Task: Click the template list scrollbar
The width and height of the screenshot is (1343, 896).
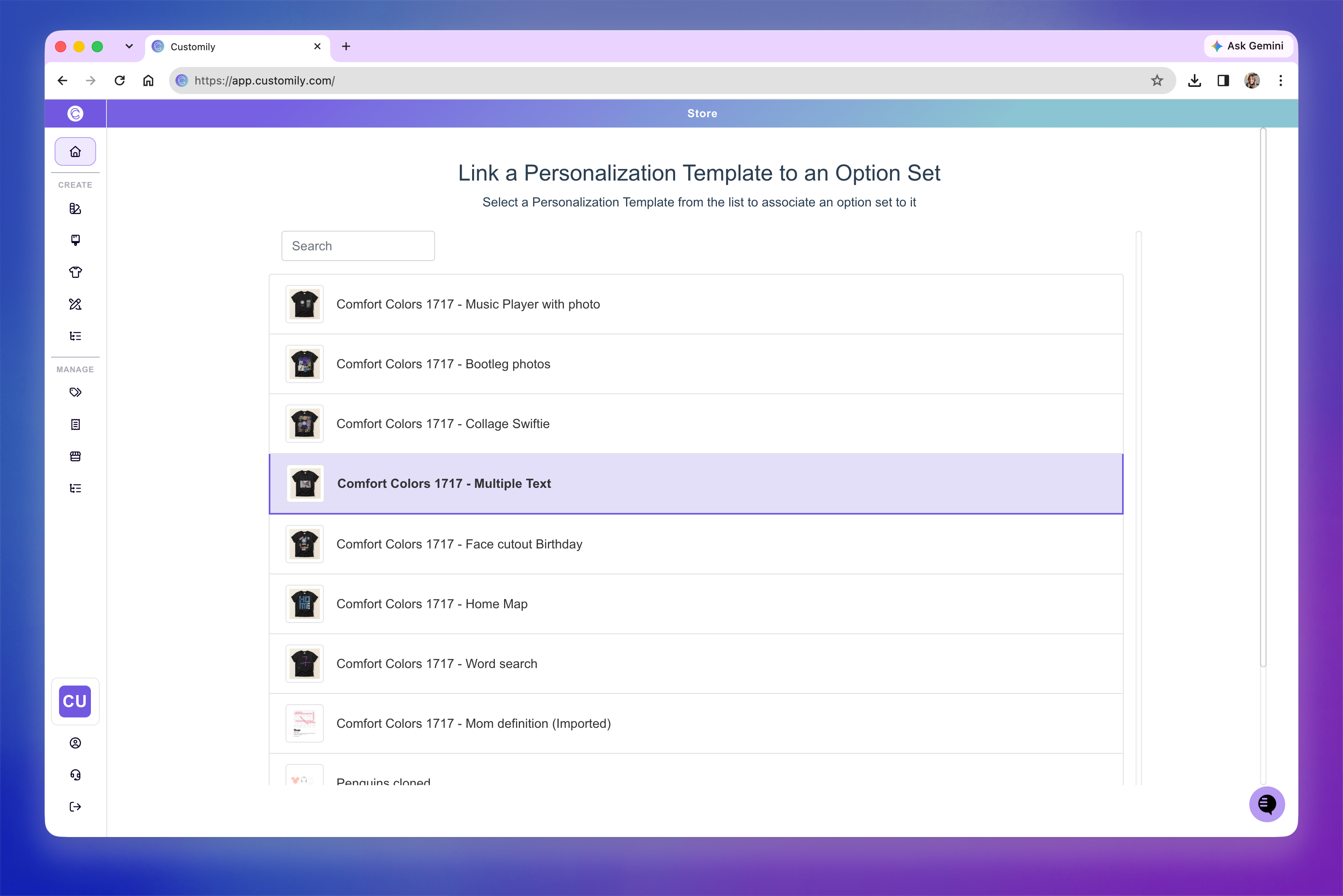Action: [1138, 508]
